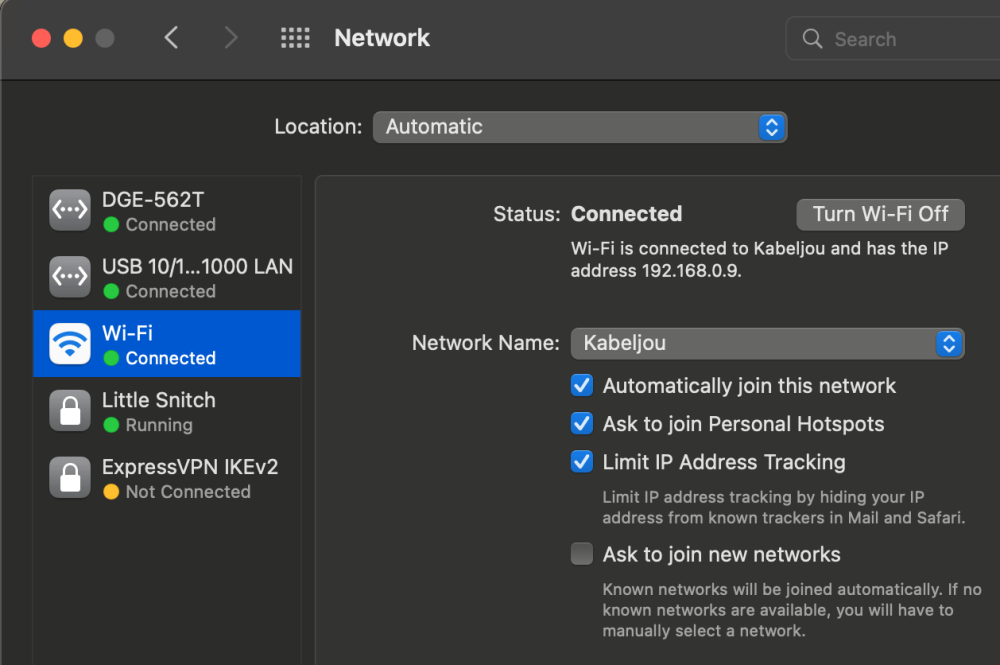Click the magnifying glass search icon
Viewport: 1000px width, 665px height.
812,39
